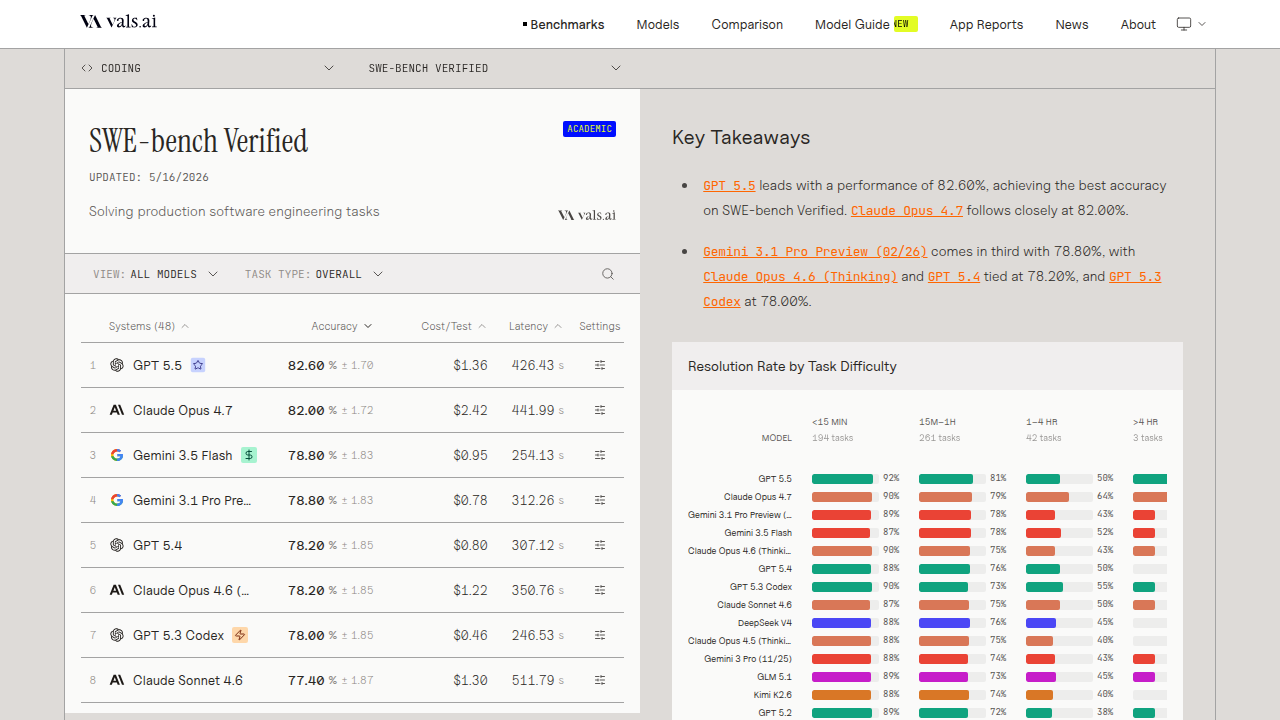This screenshot has height=720, width=1280.
Task: Follow the GPT 5.3 Codex takeaway link
Action: 1135,277
